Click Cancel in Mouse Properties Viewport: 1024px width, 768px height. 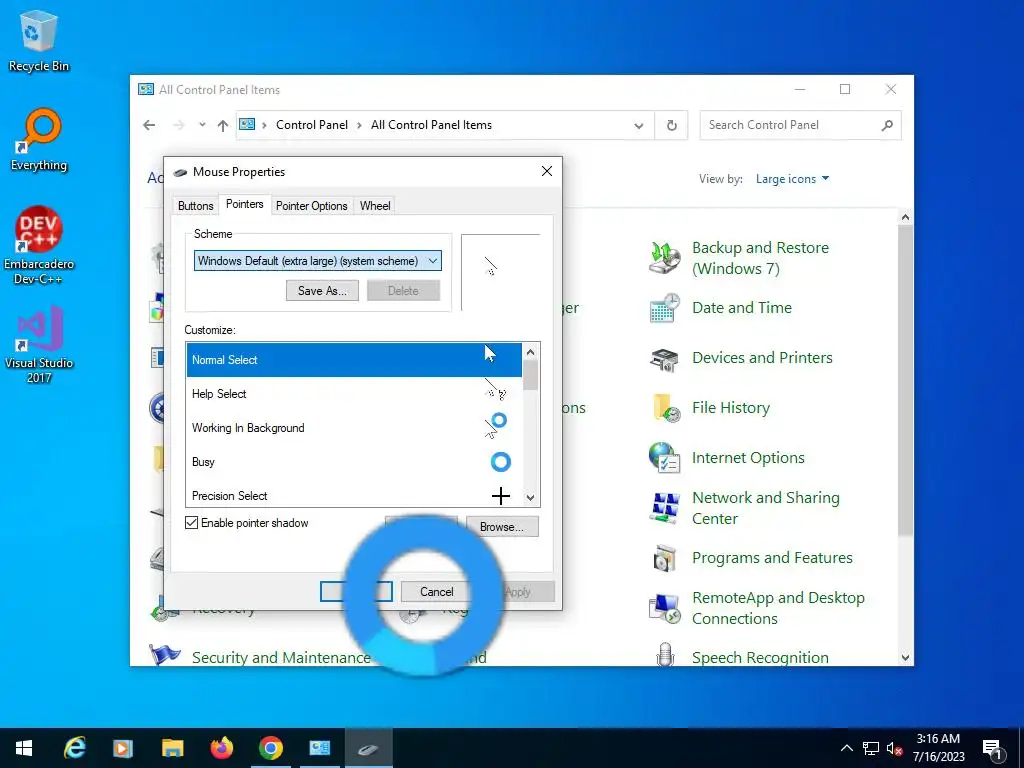coord(436,592)
